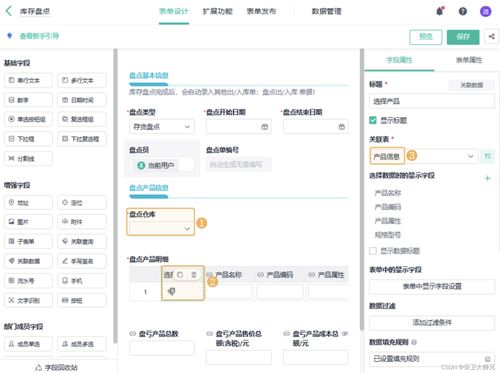Image resolution: width=500 pixels, height=373 pixels.
Task: Copy the selected subform column
Action: pyautogui.click(x=180, y=275)
